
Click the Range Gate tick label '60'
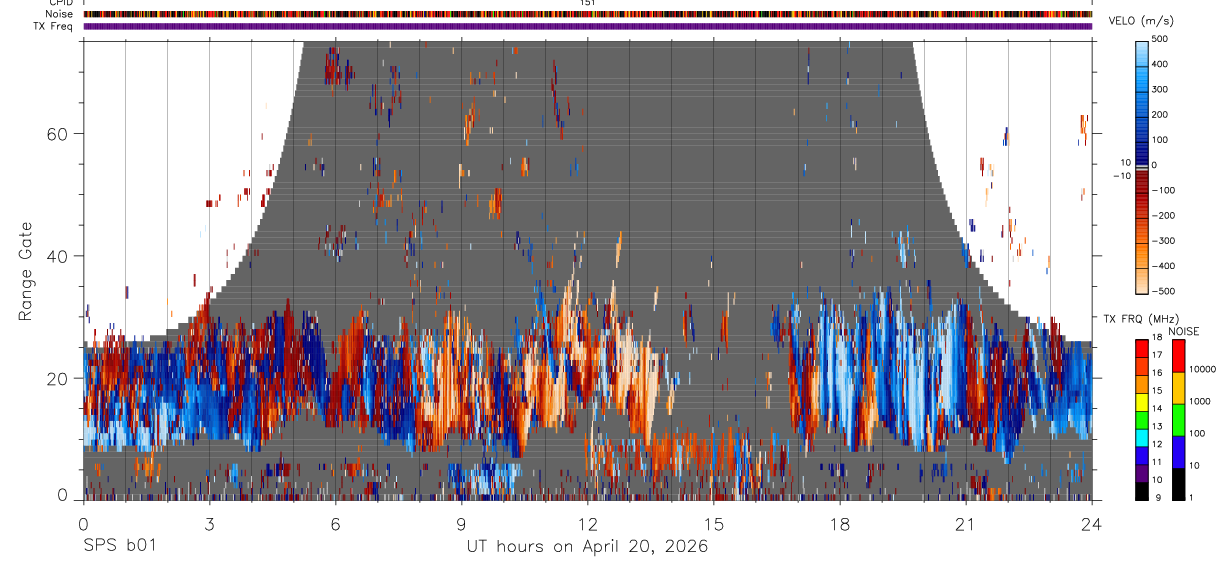point(57,133)
